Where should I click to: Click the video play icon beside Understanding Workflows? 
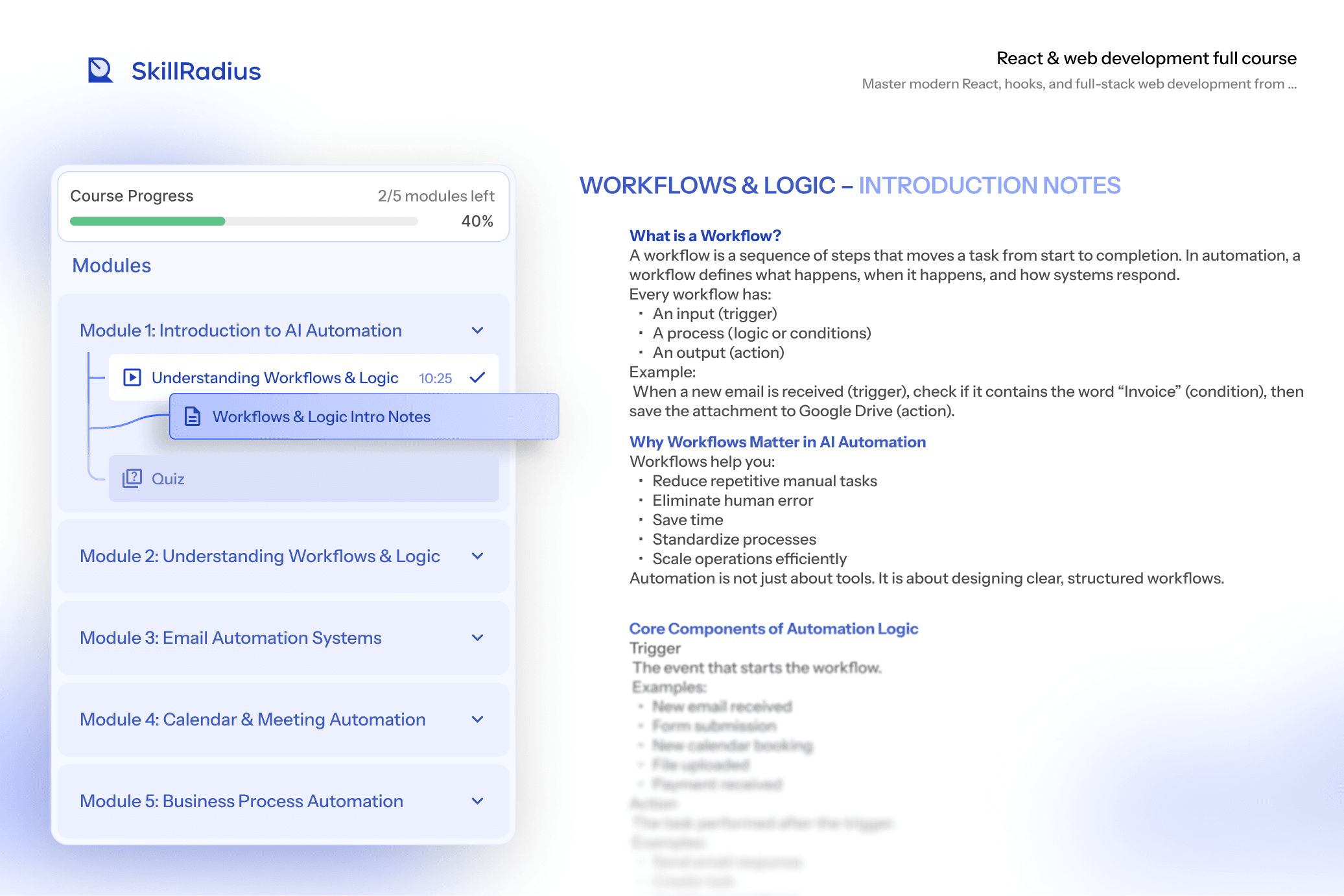132,377
